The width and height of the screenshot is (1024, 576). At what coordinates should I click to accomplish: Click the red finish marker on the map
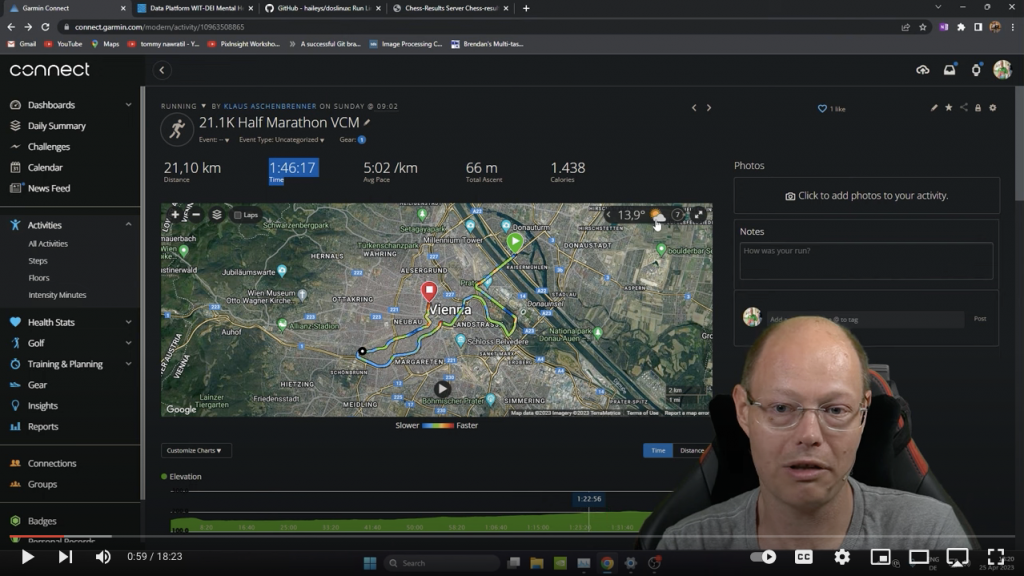429,291
